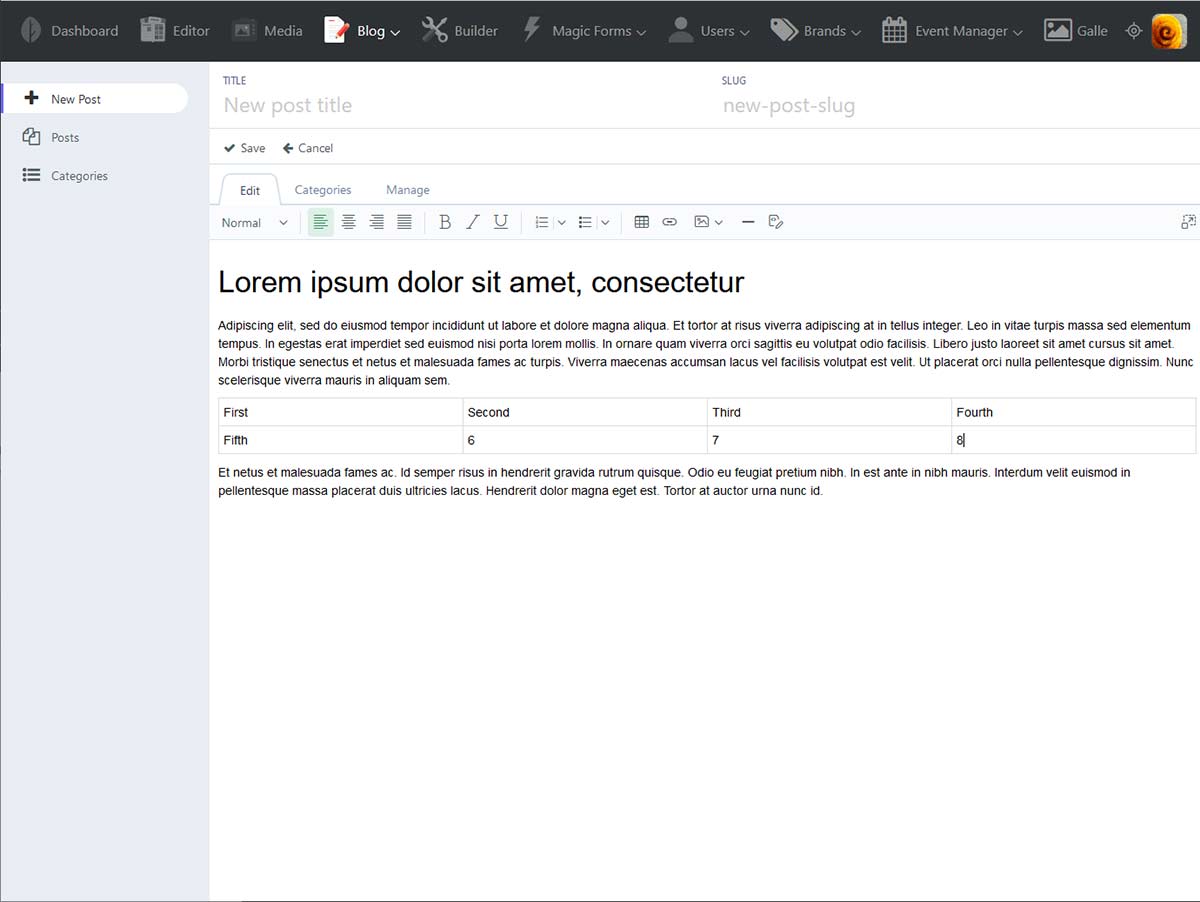Click the Builder tools icon
The height and width of the screenshot is (902, 1200).
435,30
